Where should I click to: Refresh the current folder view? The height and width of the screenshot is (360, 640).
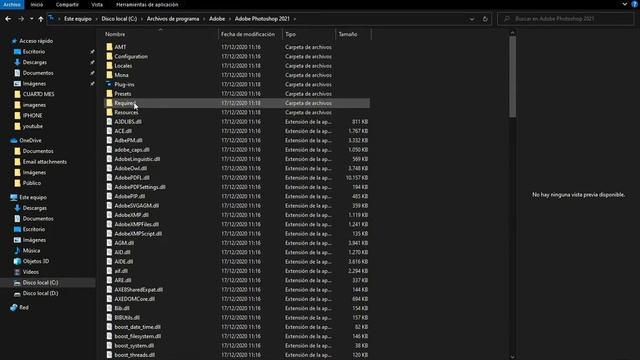pos(485,19)
